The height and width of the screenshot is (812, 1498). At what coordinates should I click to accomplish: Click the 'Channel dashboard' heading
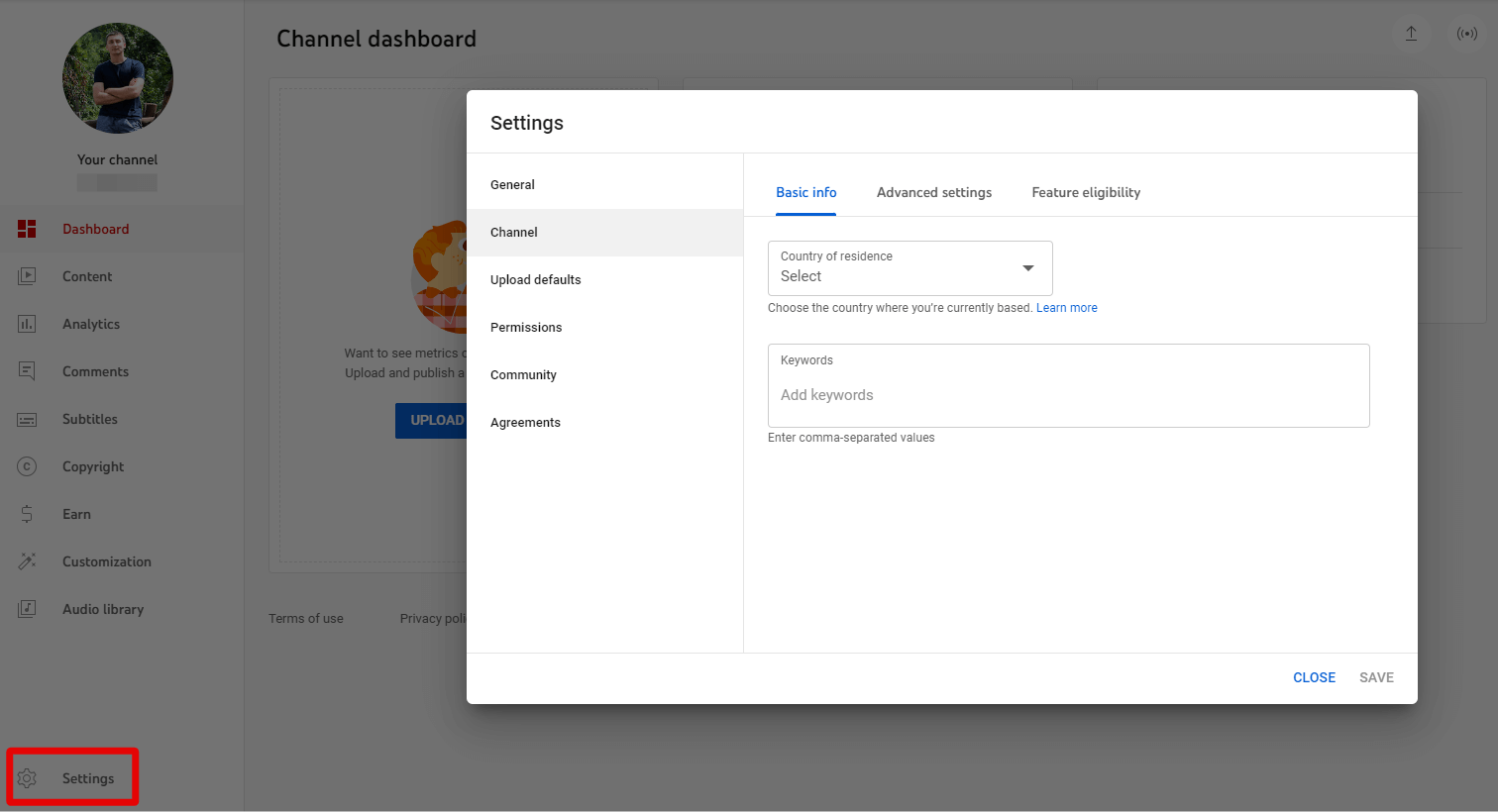(376, 39)
